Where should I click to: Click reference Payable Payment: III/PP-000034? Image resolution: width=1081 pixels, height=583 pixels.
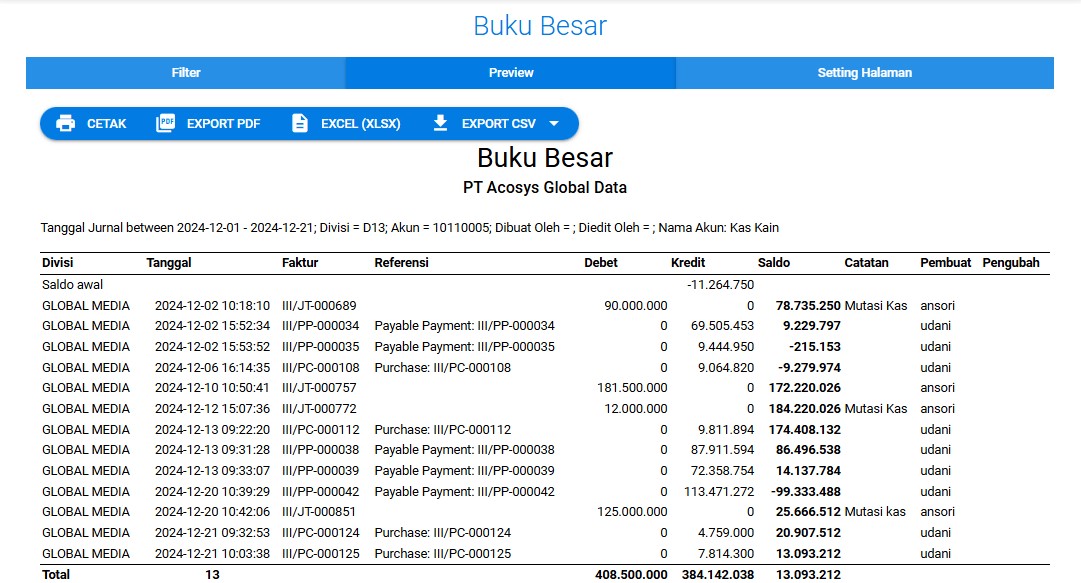464,326
